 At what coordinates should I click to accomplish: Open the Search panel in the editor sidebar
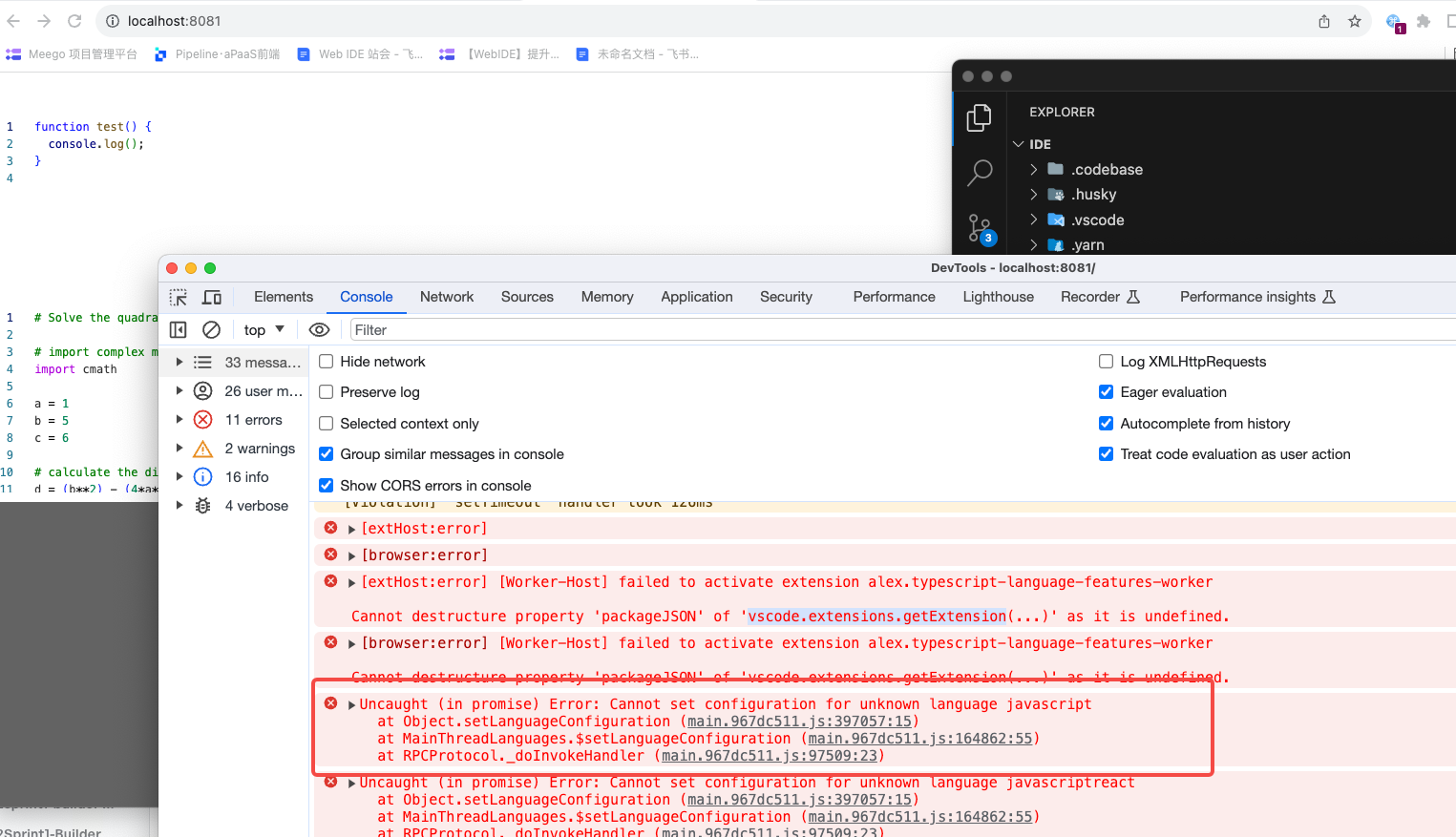click(x=980, y=173)
